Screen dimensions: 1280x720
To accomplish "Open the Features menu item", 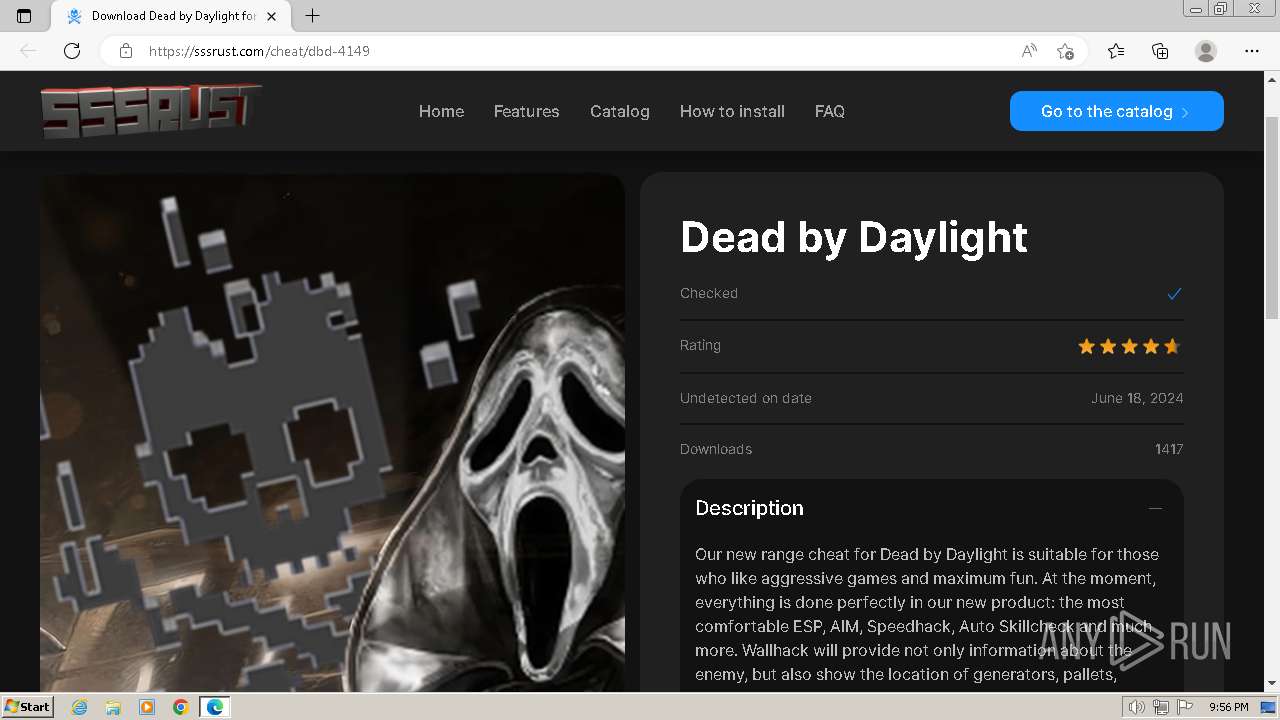I will click(526, 111).
